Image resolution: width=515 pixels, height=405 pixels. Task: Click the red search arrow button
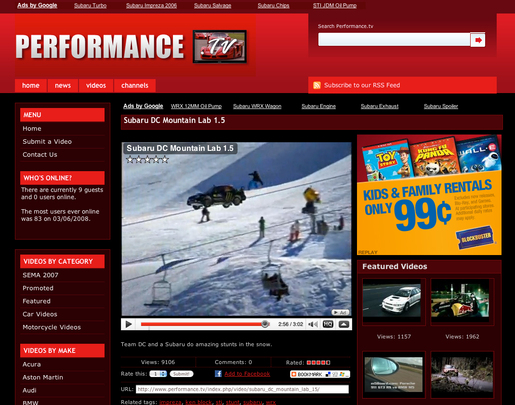[x=478, y=40]
